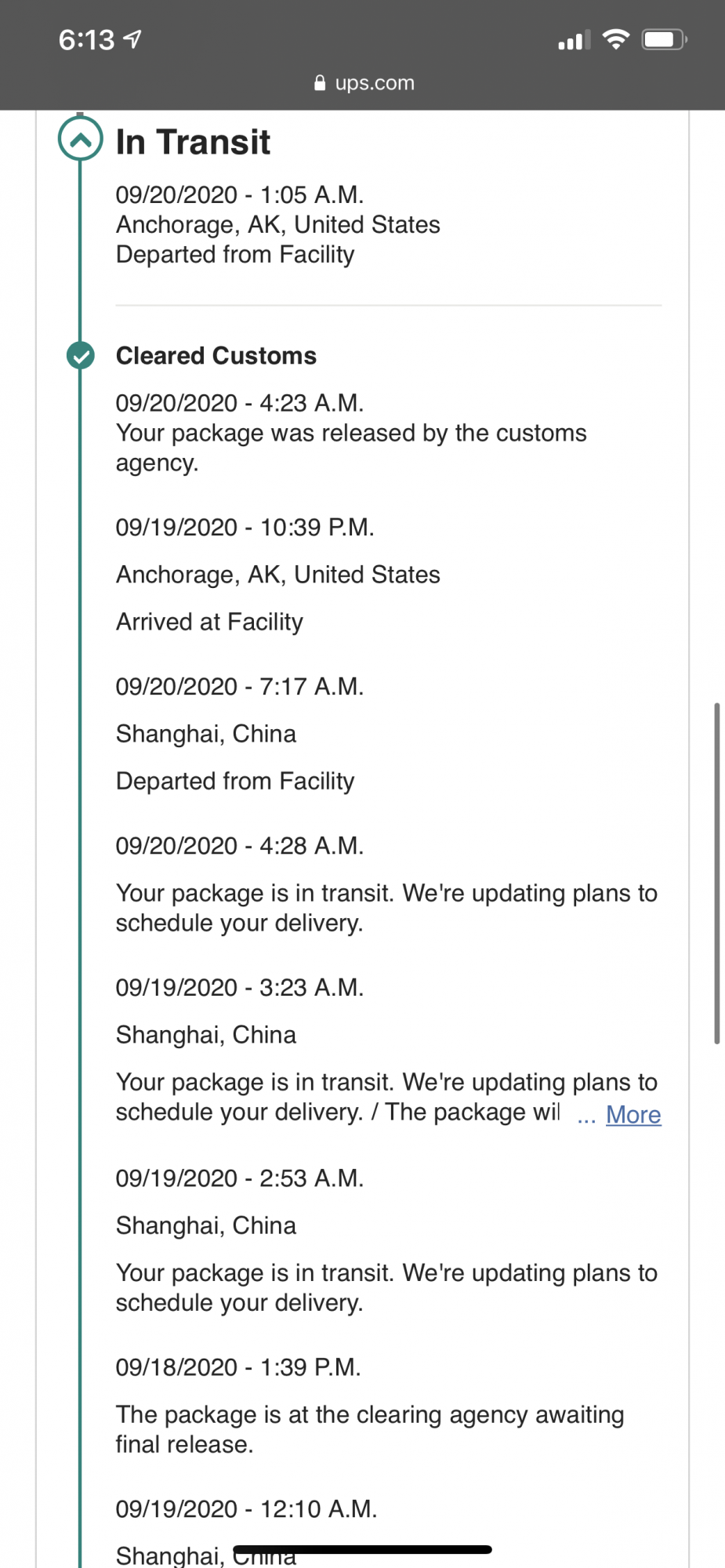Viewport: 725px width, 1568px height.
Task: Click the page scrollbar on right edge
Action: click(x=716, y=873)
